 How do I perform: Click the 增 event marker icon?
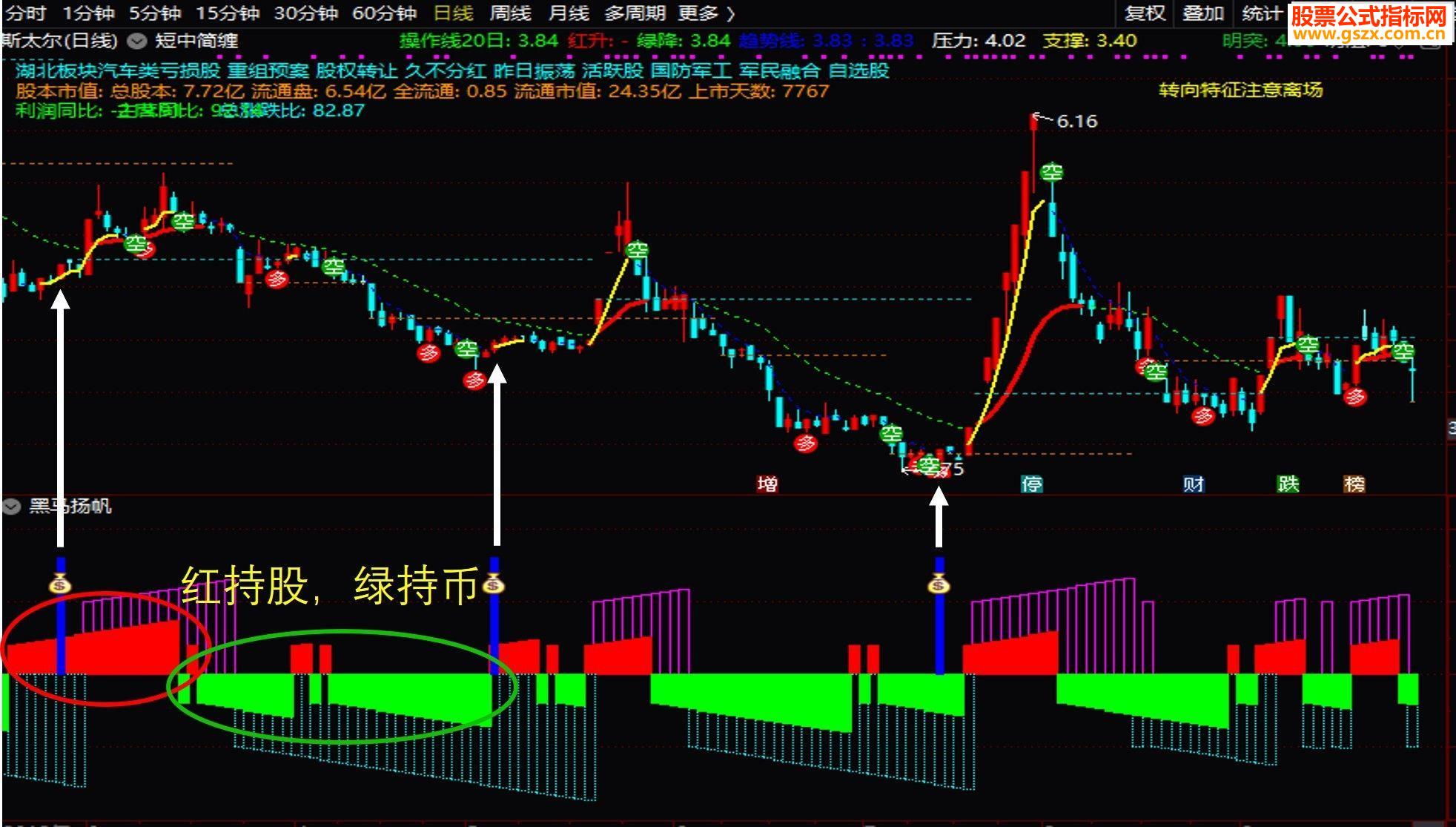pyautogui.click(x=767, y=484)
